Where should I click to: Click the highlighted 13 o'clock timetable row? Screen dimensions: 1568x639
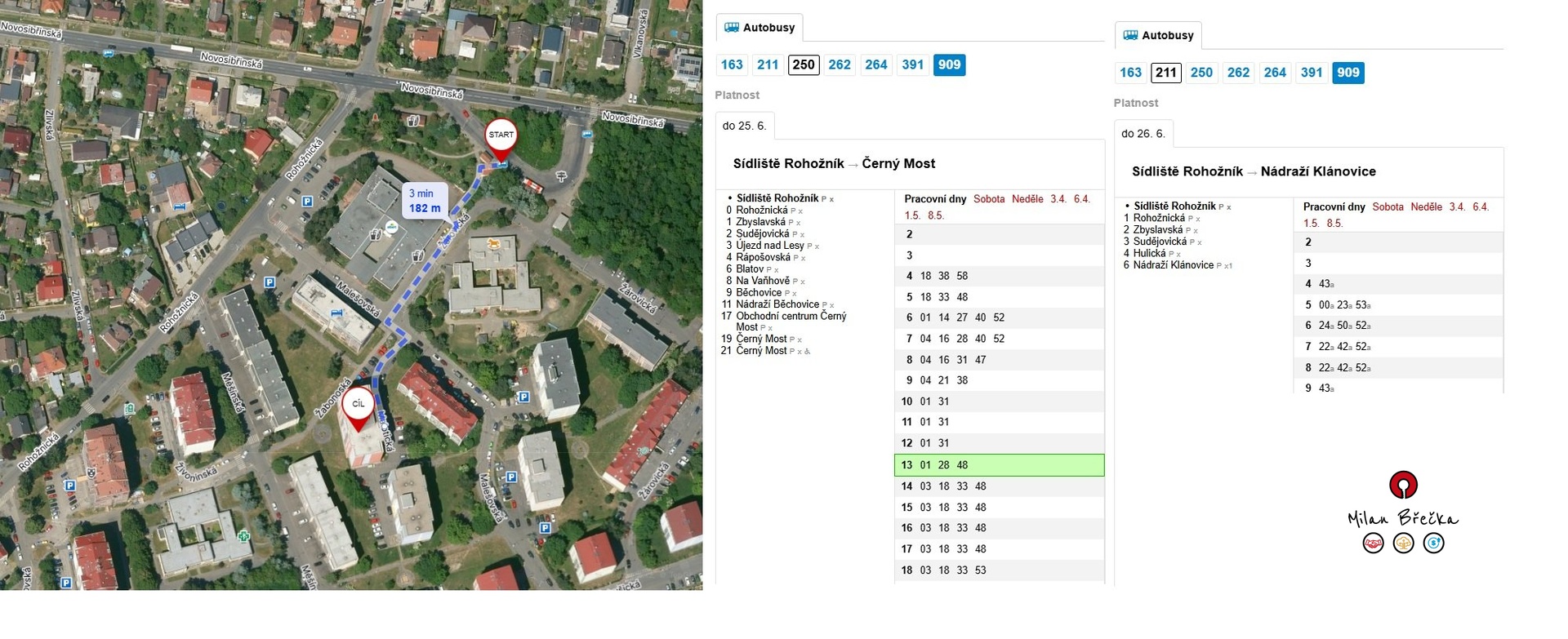tap(999, 465)
